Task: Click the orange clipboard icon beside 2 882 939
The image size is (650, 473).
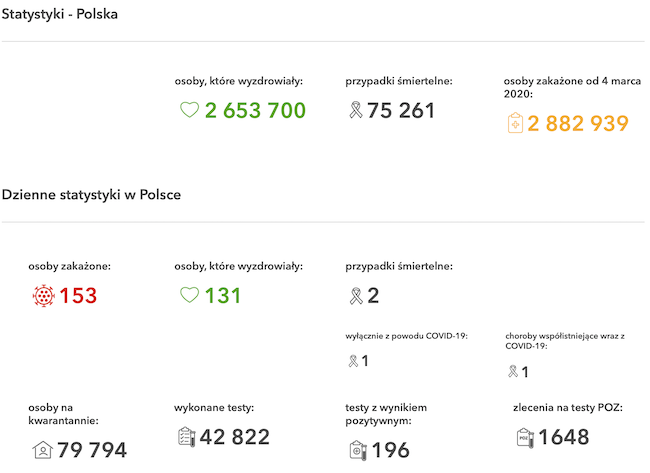Action: click(515, 123)
